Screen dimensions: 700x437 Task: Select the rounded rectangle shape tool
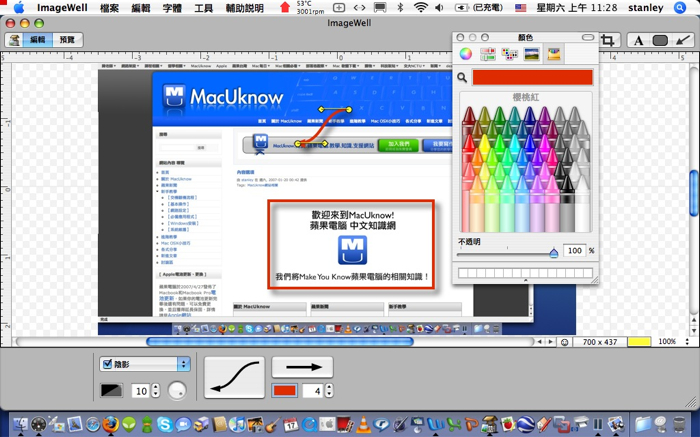point(660,41)
